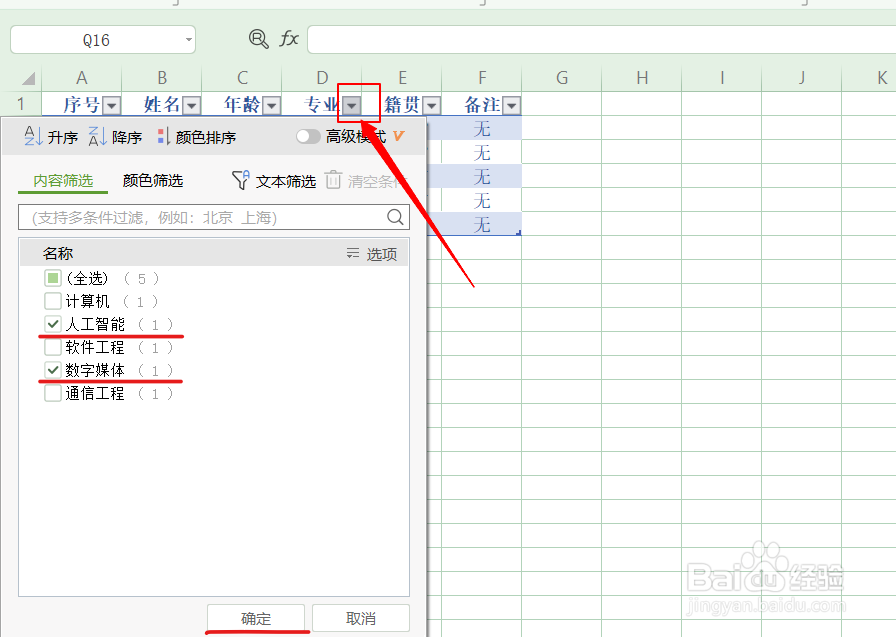Open the 选项 list options icon
896x637 pixels.
(353, 253)
